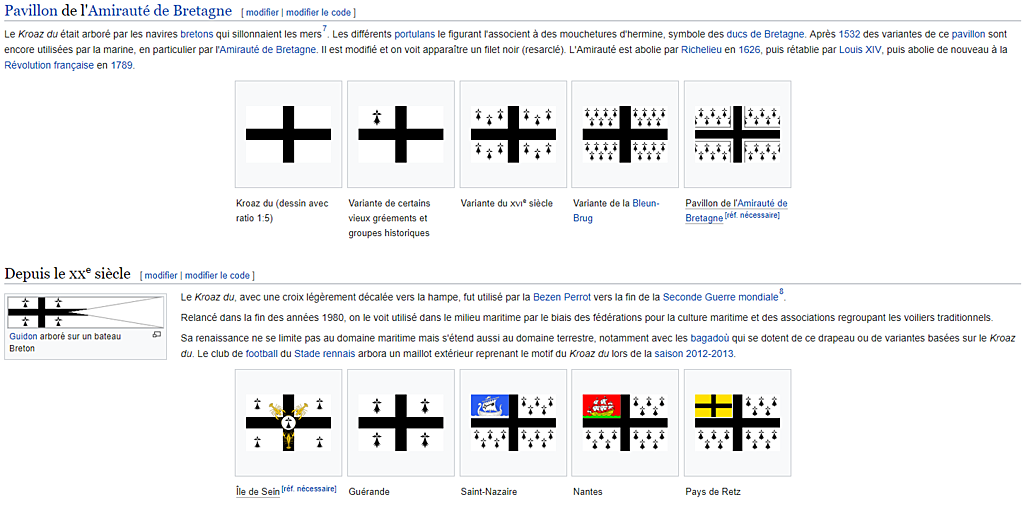Screen dimensions: 1024x526
Task: Follow the 'Guidon' caption link
Action: click(x=23, y=337)
